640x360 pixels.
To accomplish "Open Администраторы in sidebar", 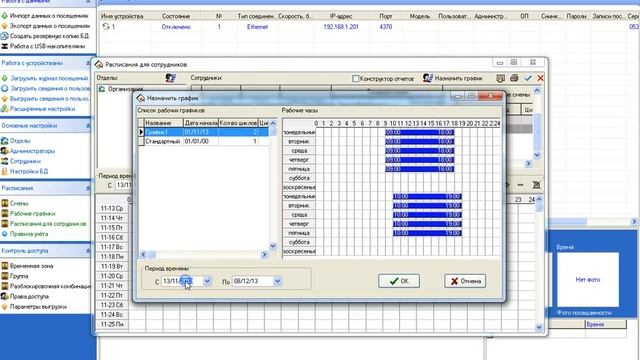I will (x=32, y=151).
